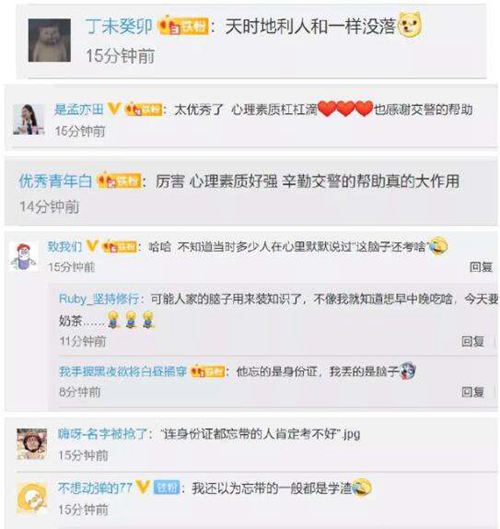Open 嗨呀-名字被抢了's username link
The height and width of the screenshot is (529, 500).
(x=102, y=434)
